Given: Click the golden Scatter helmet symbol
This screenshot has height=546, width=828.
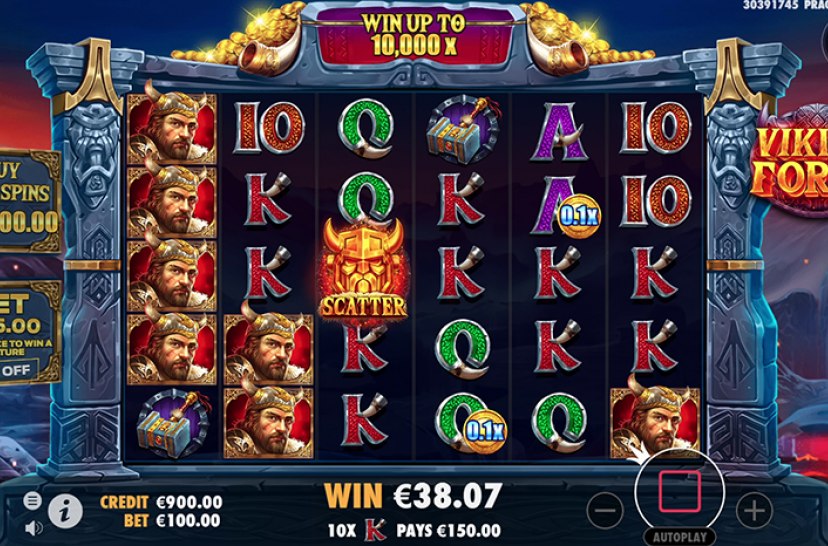Looking at the screenshot, I should tap(363, 268).
